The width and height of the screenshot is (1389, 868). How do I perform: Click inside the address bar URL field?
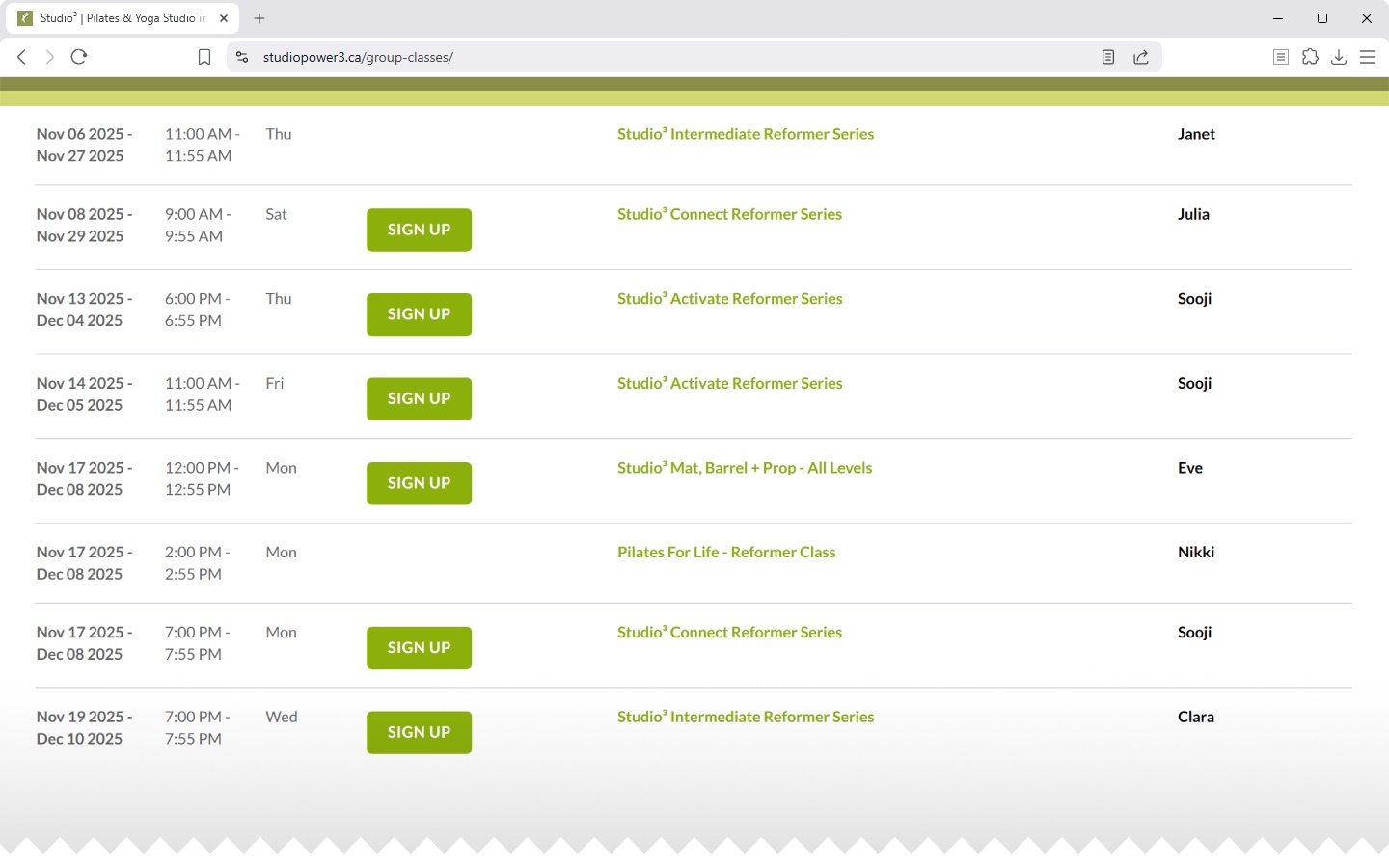point(579,57)
